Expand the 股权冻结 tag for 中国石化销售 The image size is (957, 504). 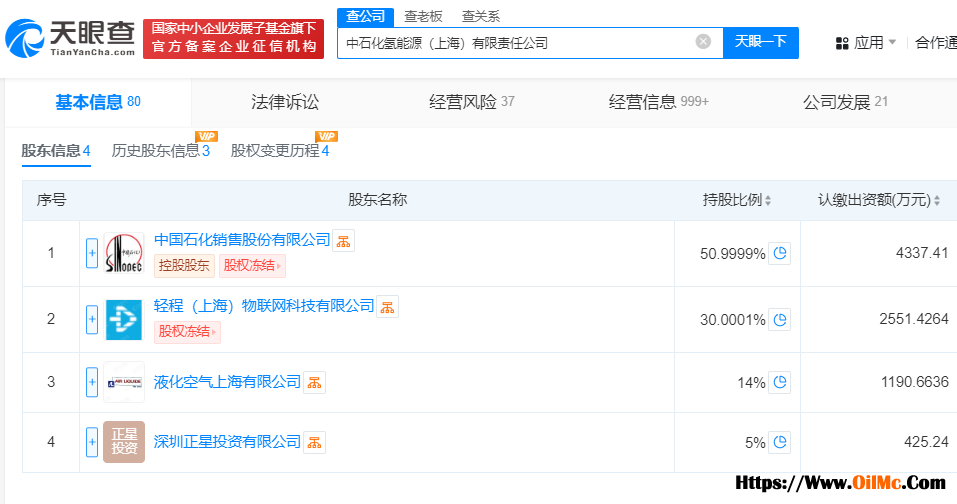point(252,265)
